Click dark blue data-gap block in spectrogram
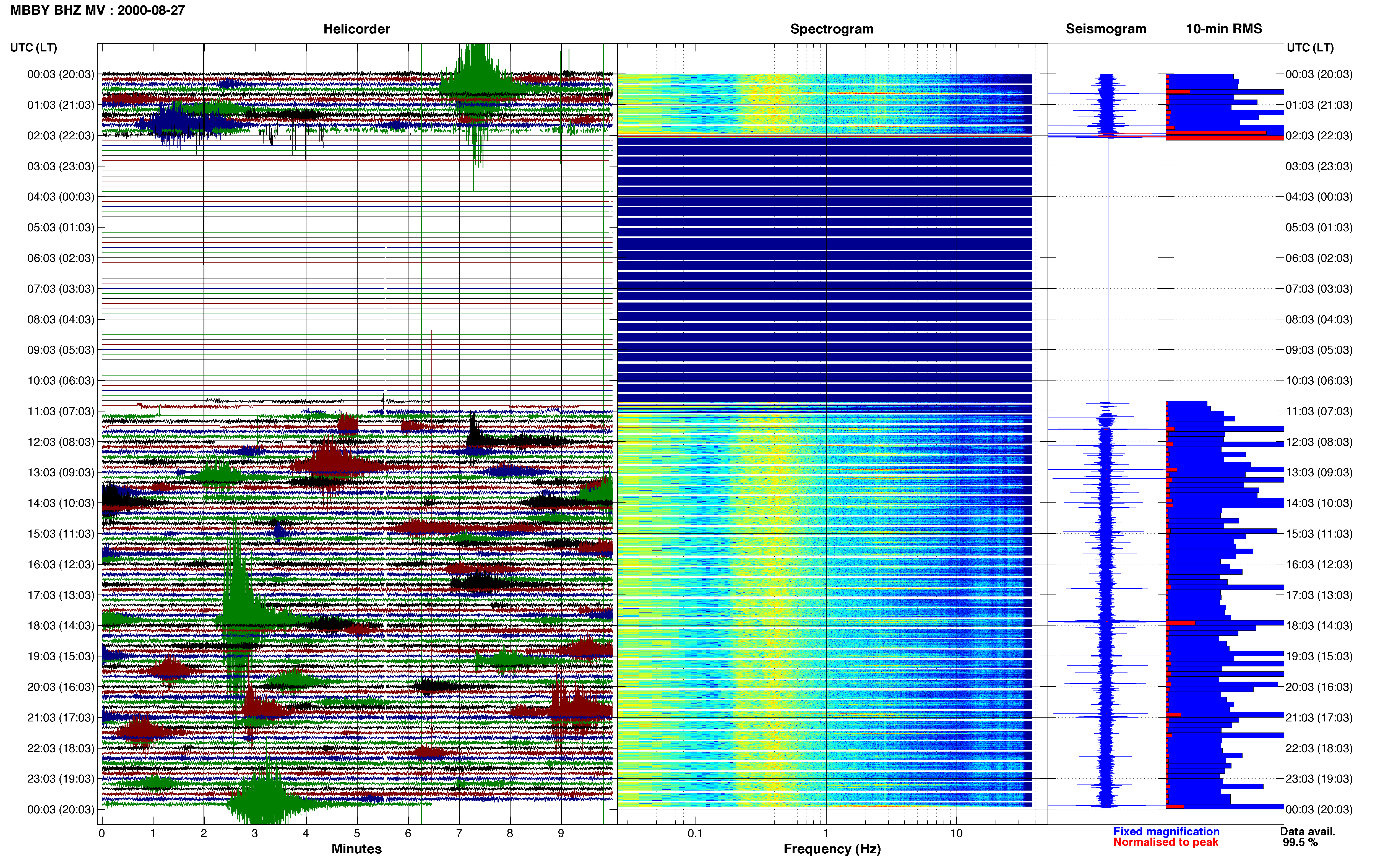The height and width of the screenshot is (868, 1388). [824, 270]
